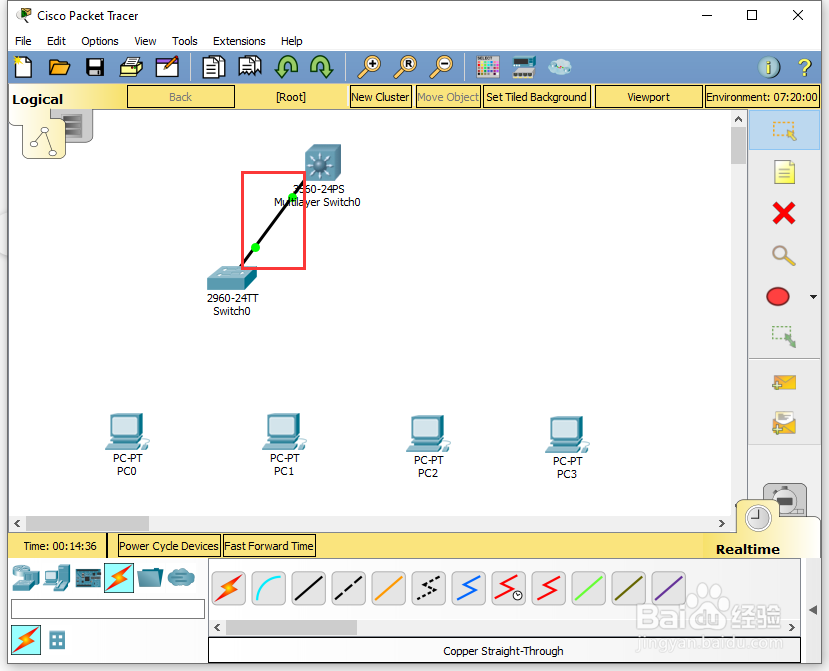Image resolution: width=829 pixels, height=671 pixels.
Task: Click the New Cluster button
Action: click(x=381, y=97)
